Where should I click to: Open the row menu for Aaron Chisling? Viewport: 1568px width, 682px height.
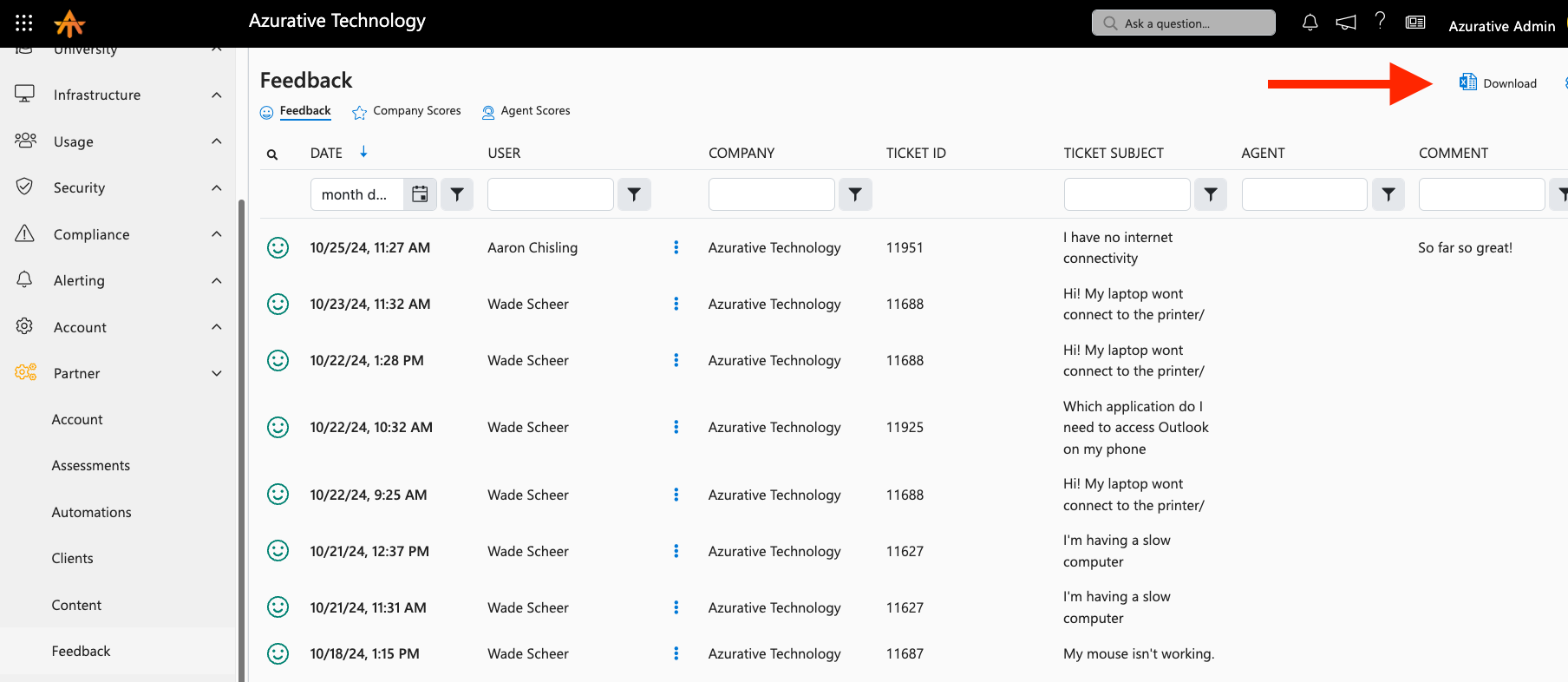pos(676,247)
